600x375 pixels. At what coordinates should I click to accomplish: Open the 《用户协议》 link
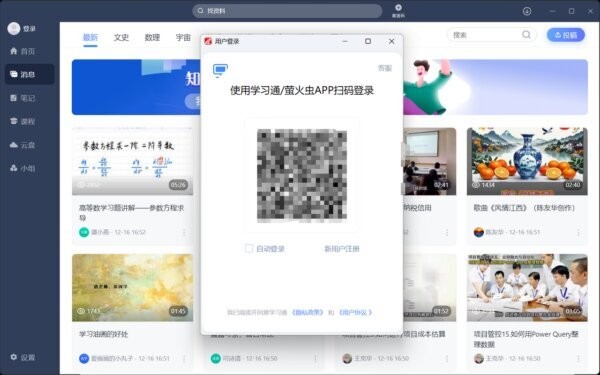point(355,313)
